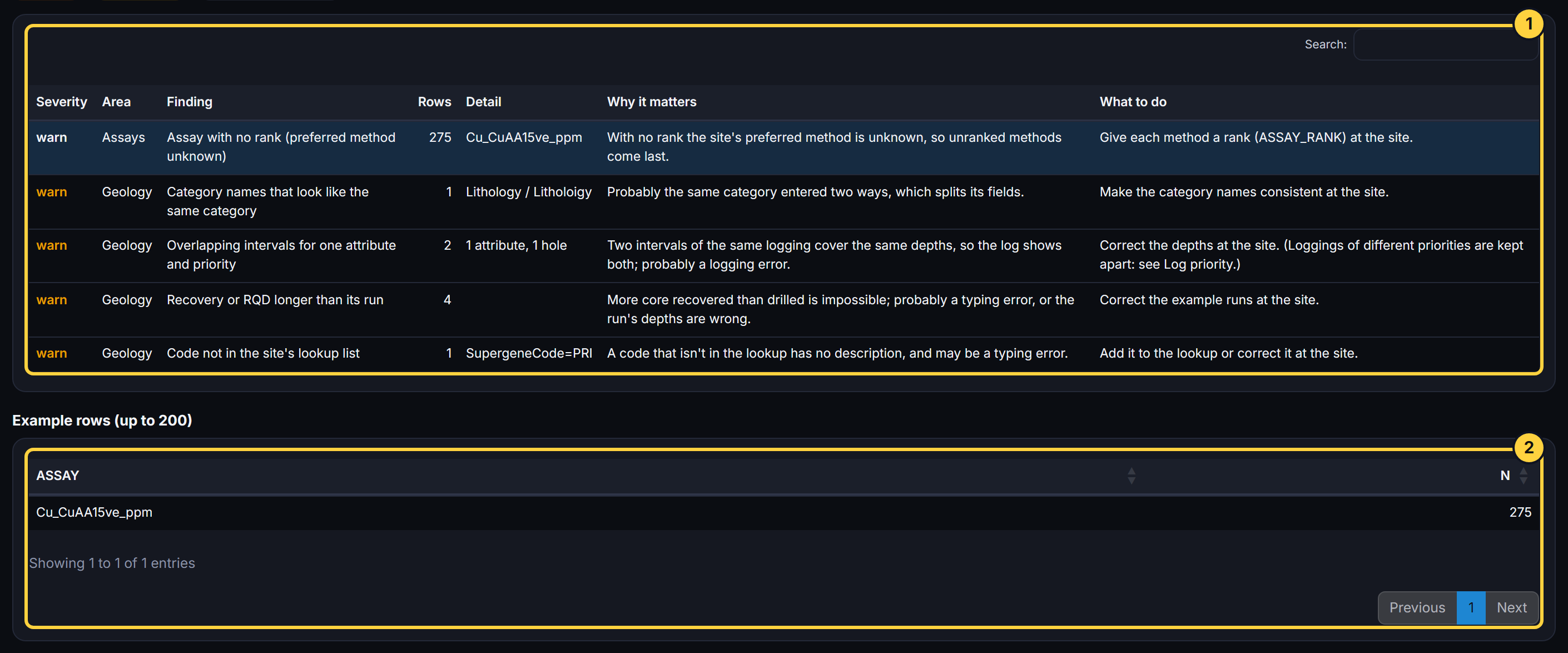
Task: Go to Previous page
Action: click(1416, 607)
